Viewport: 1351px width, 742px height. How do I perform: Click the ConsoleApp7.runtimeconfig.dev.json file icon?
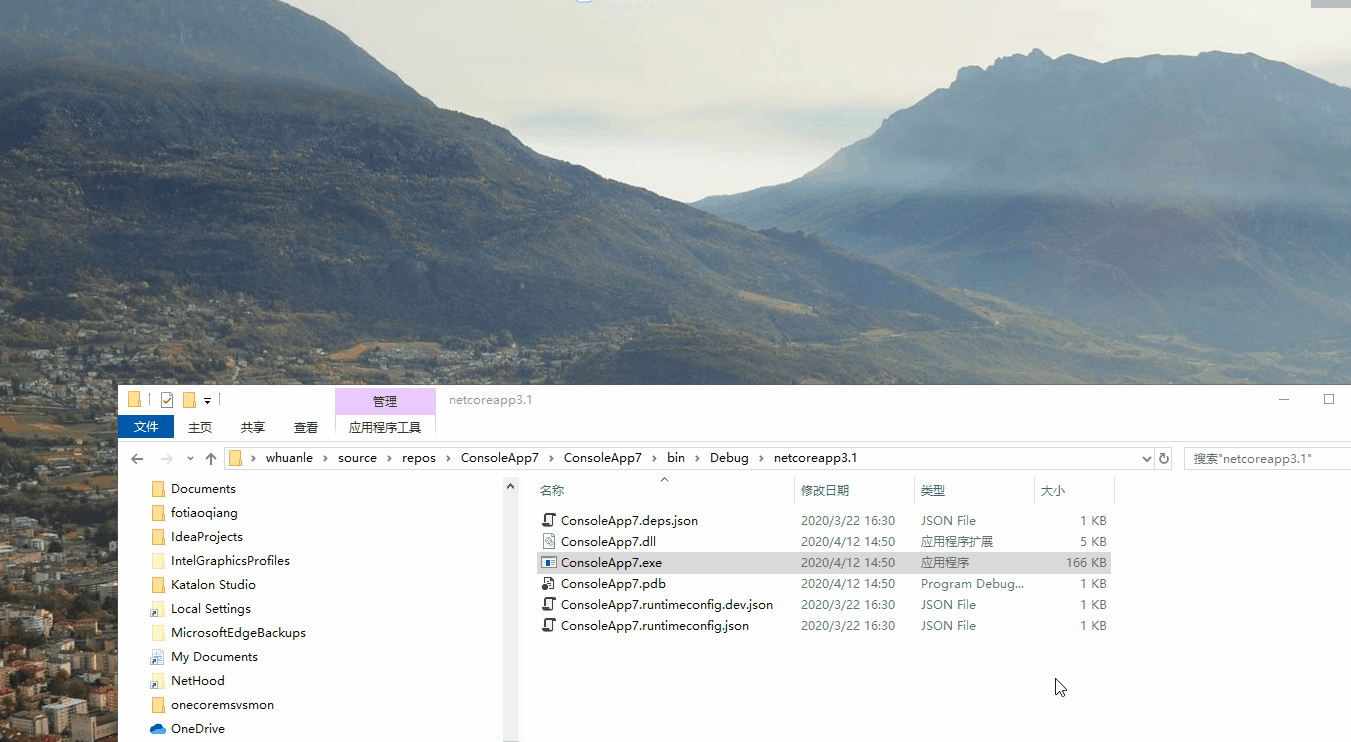[548, 604]
